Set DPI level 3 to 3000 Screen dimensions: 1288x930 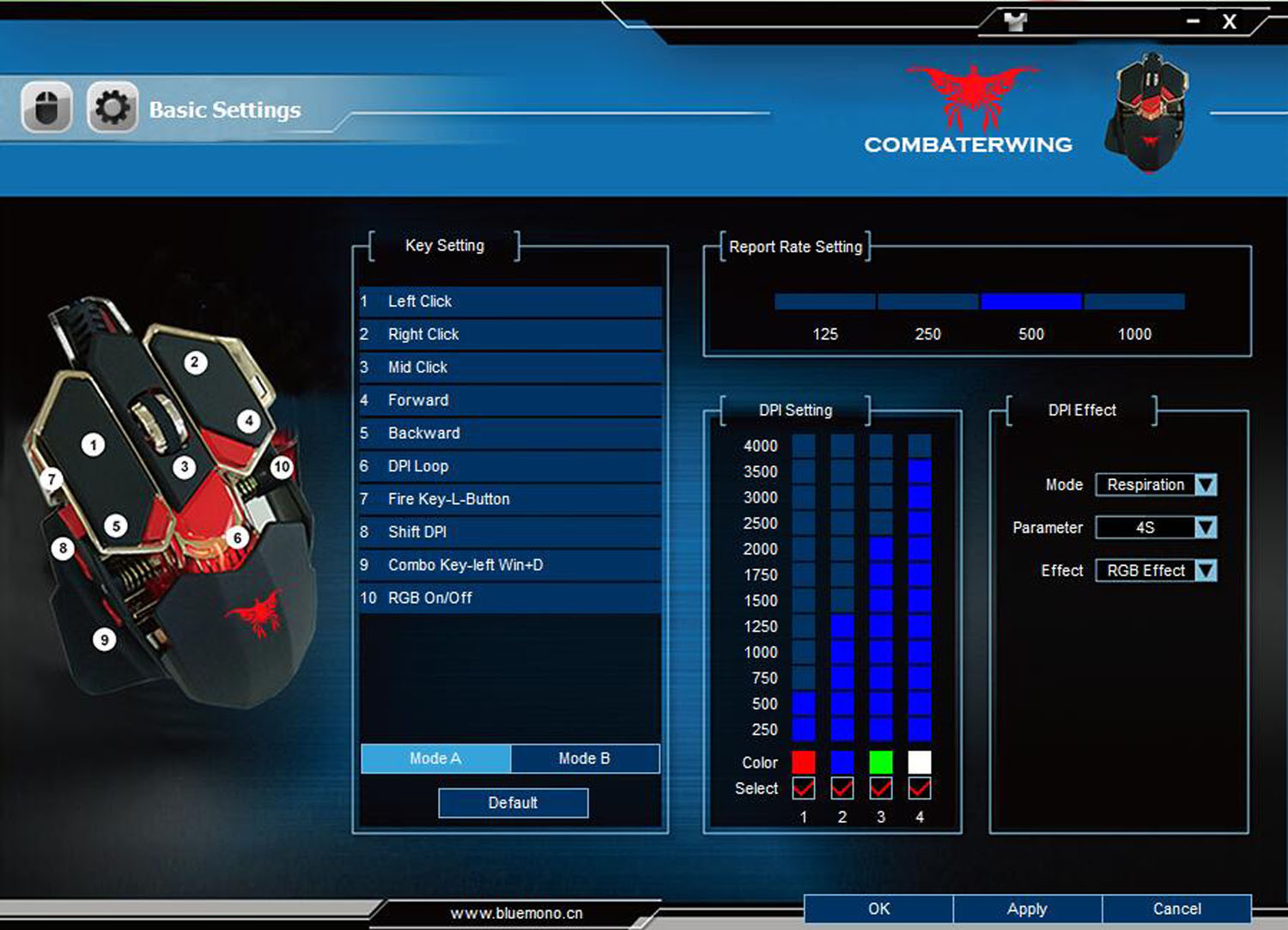pos(881,497)
